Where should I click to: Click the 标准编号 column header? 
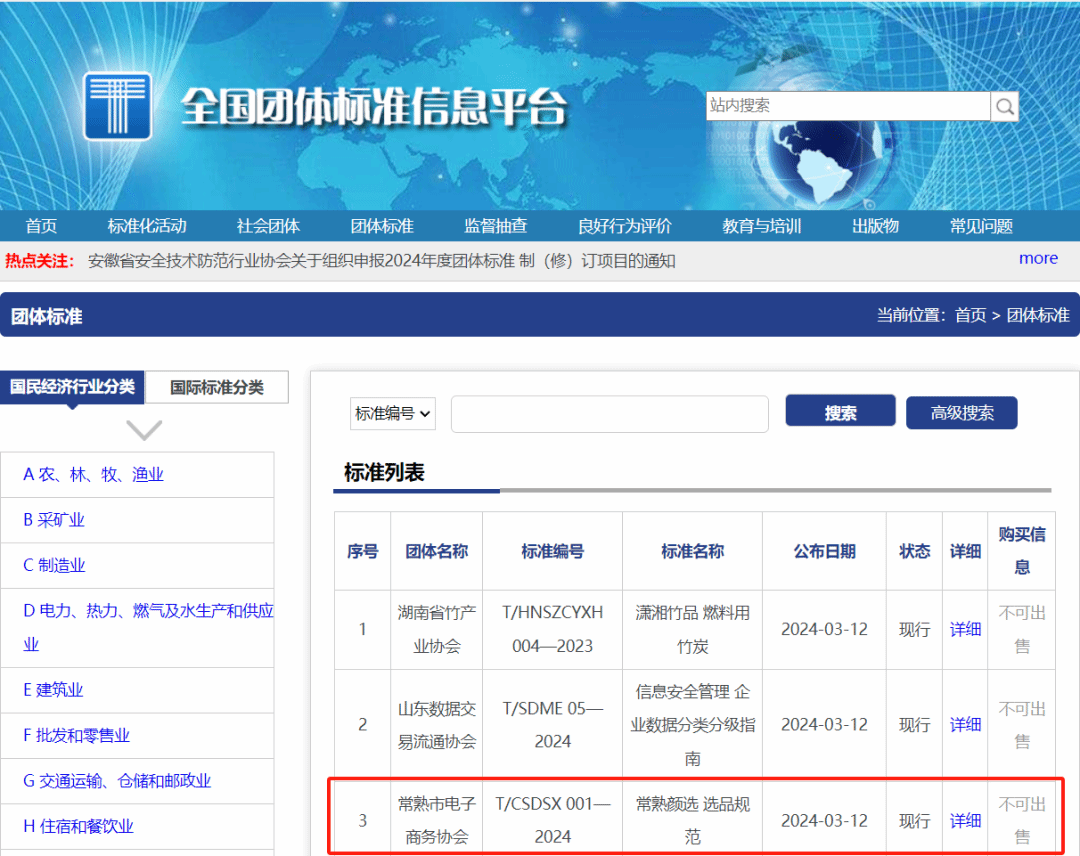tap(552, 551)
